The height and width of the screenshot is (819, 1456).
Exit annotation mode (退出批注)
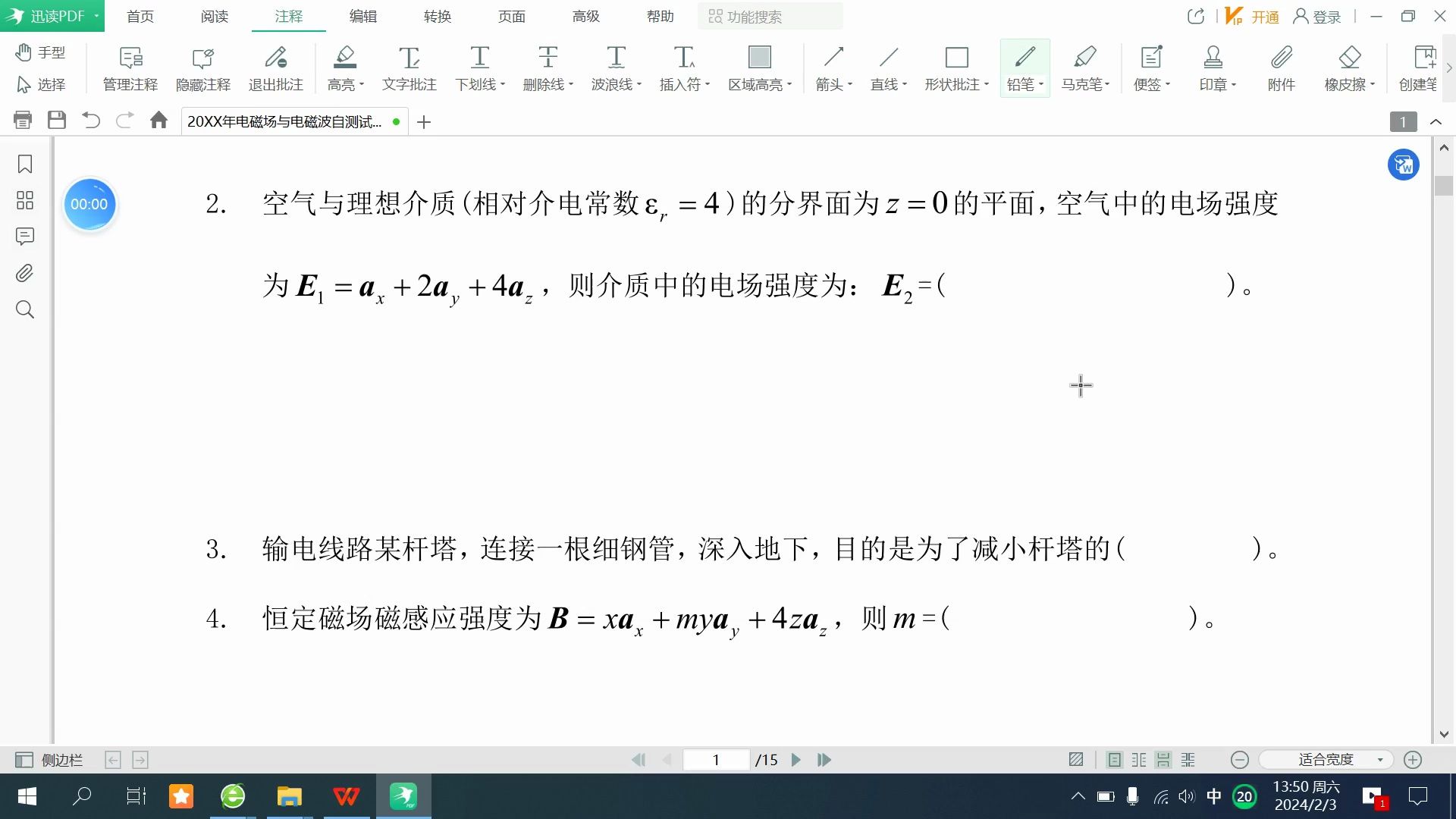coord(276,68)
